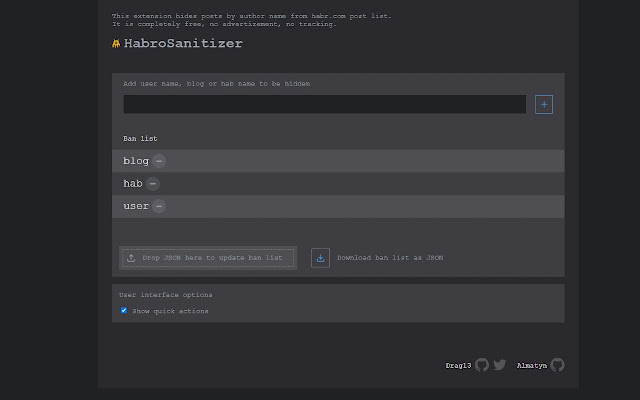Remove 'blog' from the ban list
Image resolution: width=640 pixels, height=400 pixels.
(159, 161)
